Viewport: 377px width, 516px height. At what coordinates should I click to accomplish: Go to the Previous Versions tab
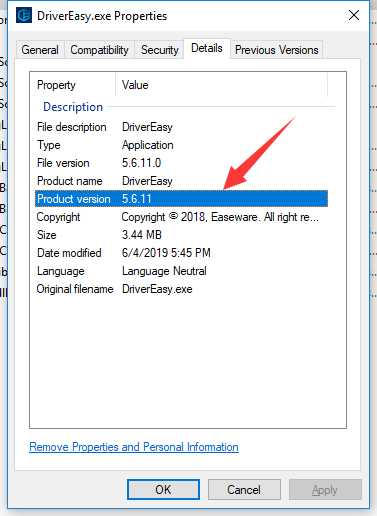pyautogui.click(x=277, y=50)
